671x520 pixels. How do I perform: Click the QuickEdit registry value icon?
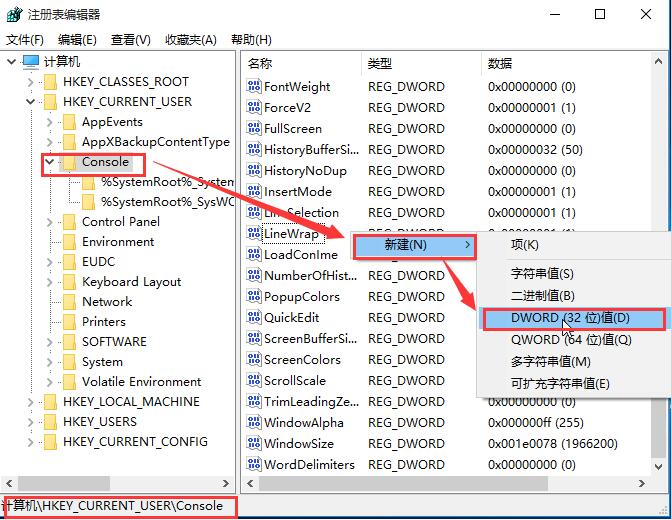tap(254, 318)
